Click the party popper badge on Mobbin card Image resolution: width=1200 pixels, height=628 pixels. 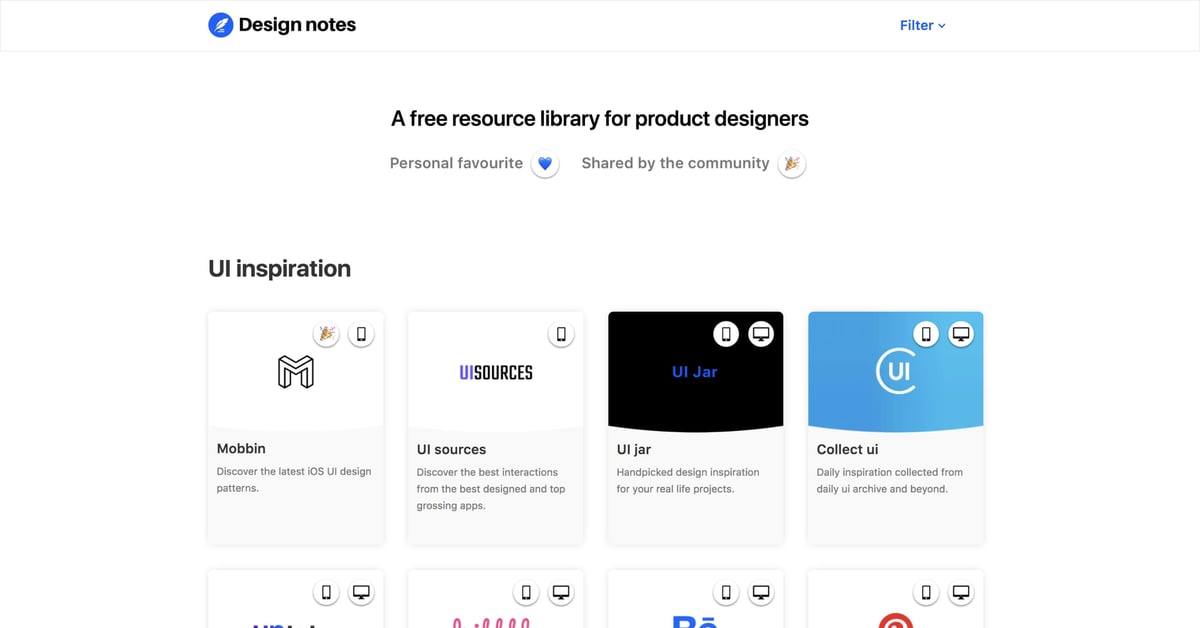pyautogui.click(x=327, y=334)
